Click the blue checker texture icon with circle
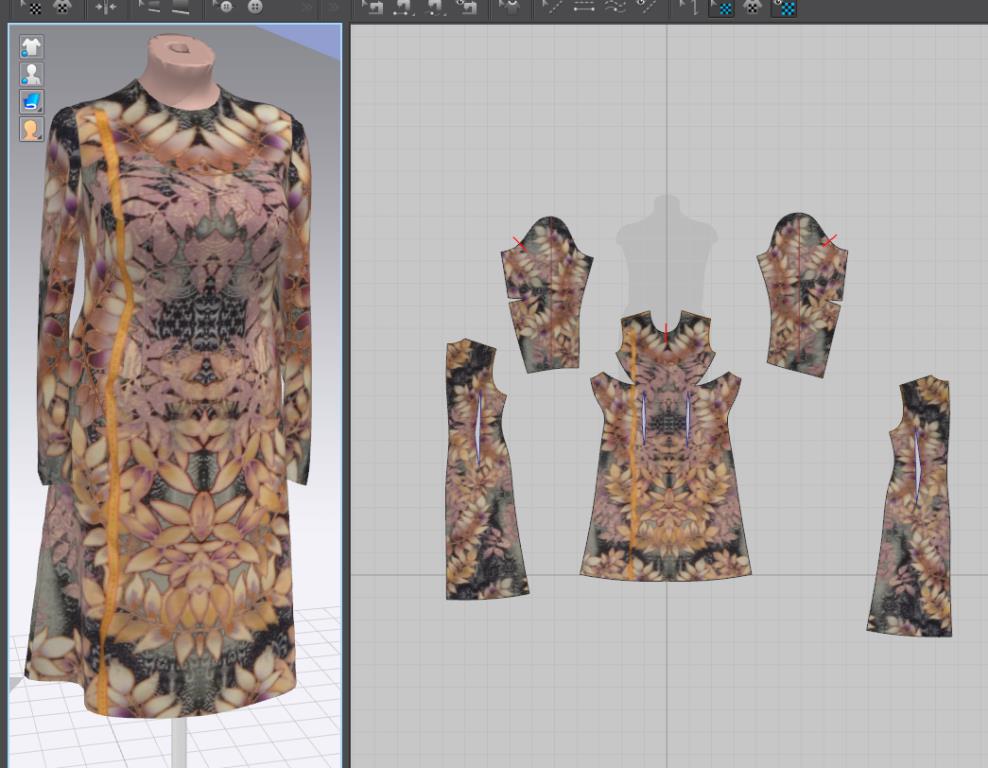 [785, 8]
